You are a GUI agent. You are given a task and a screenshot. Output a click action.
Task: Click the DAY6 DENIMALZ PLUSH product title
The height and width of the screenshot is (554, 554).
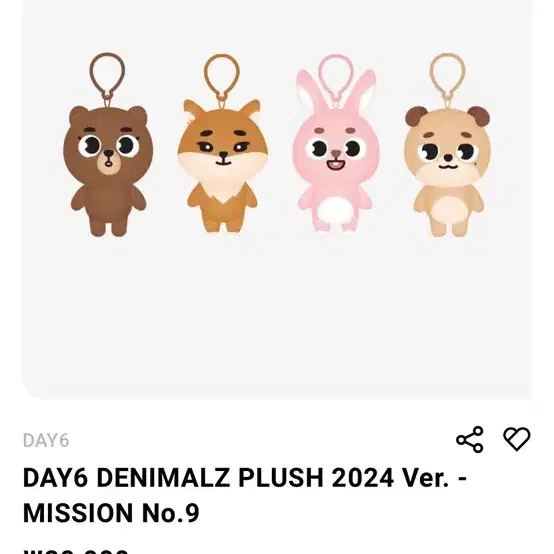tap(245, 478)
